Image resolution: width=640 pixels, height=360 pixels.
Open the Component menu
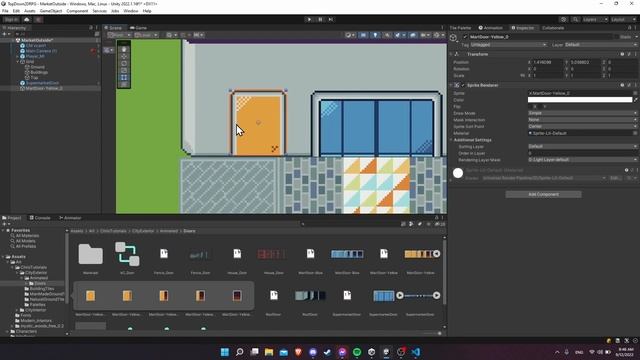point(77,11)
